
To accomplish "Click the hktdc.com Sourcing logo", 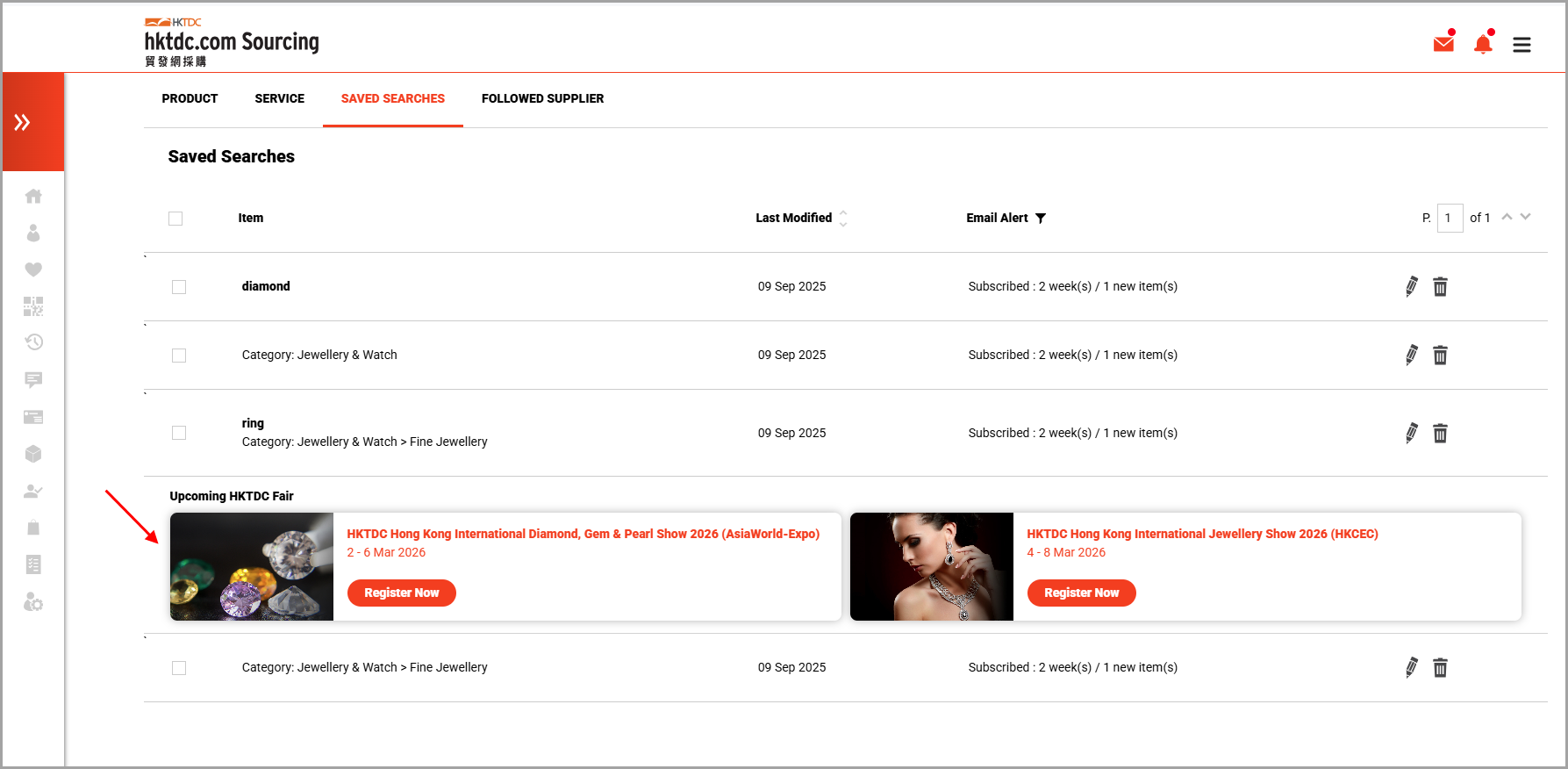I will point(232,42).
